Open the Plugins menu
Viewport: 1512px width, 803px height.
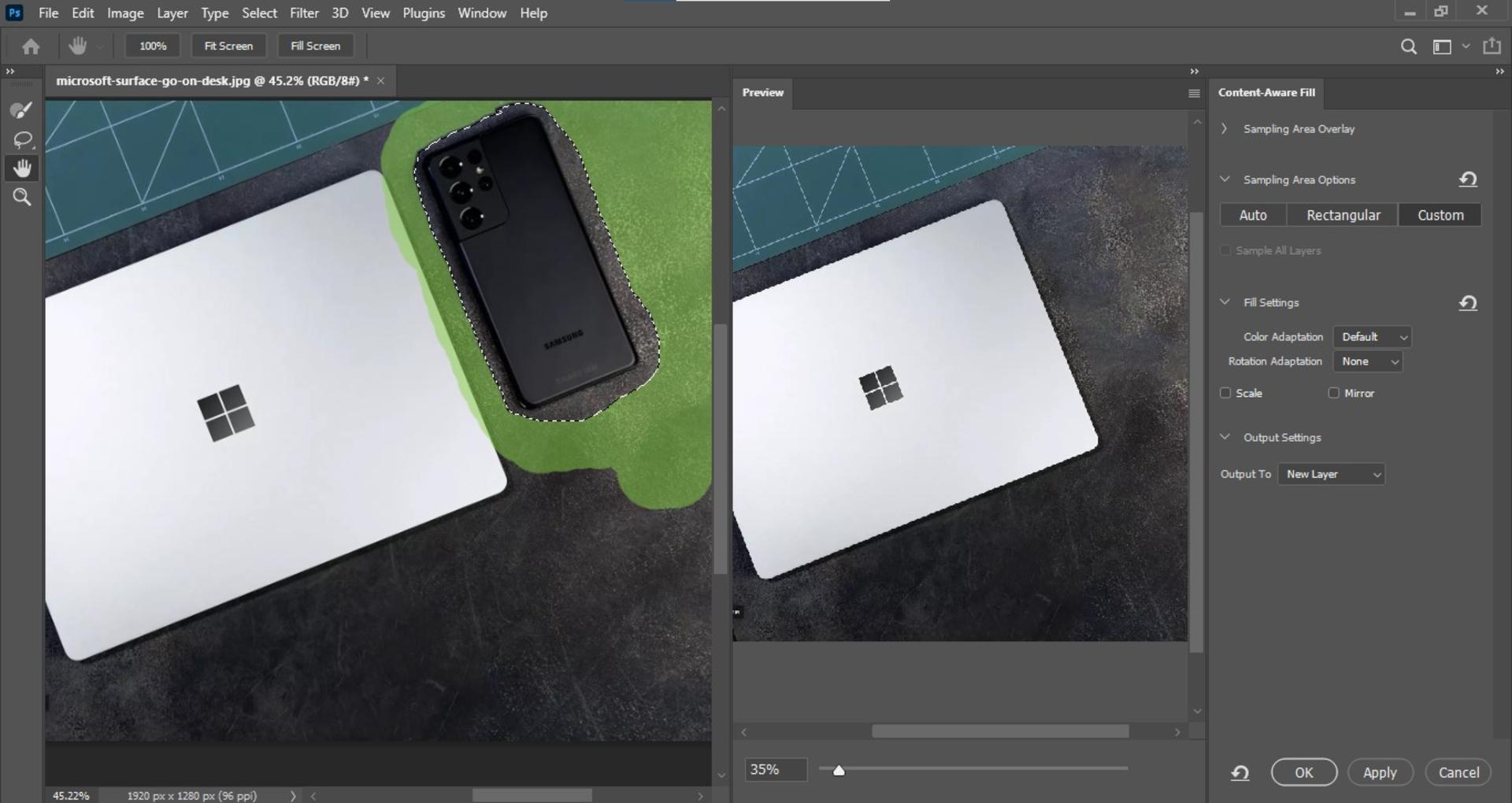click(424, 13)
